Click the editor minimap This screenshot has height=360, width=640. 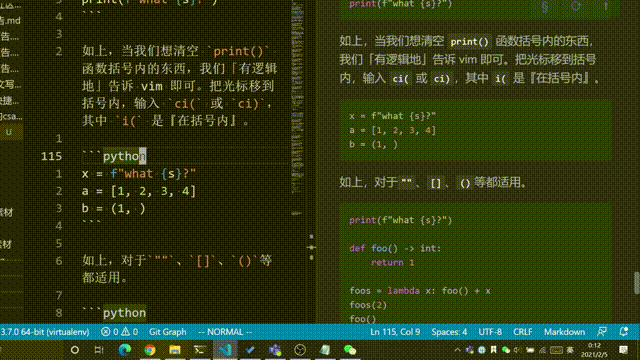point(298,102)
